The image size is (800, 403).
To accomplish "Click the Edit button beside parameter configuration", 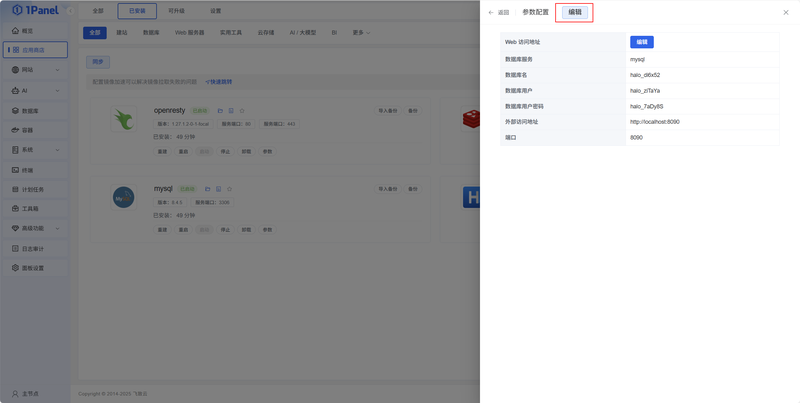I will pos(574,12).
